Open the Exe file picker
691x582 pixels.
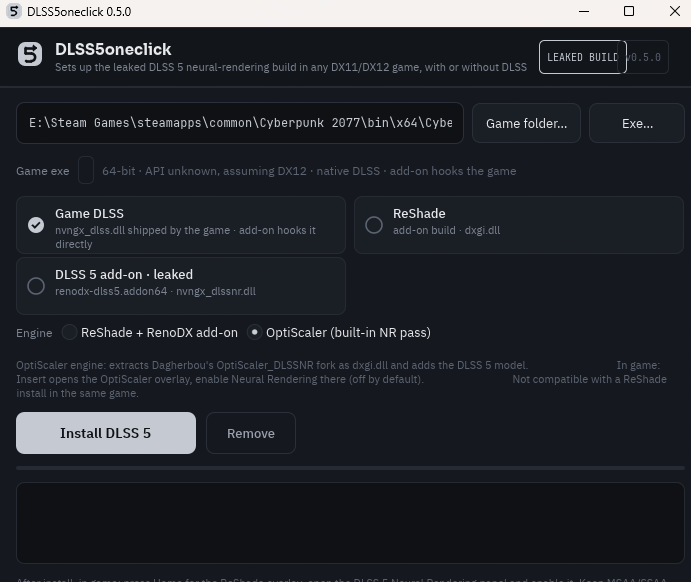[x=637, y=123]
